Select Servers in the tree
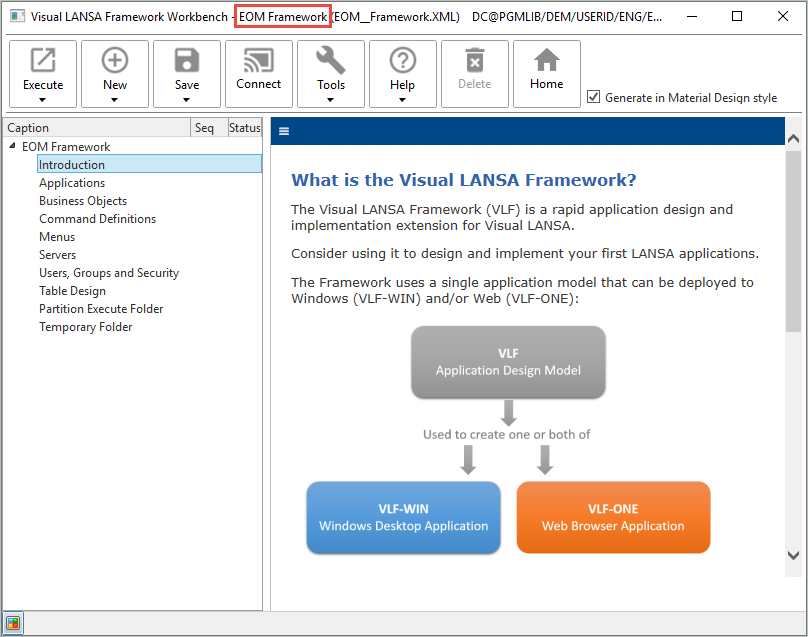 click(58, 255)
